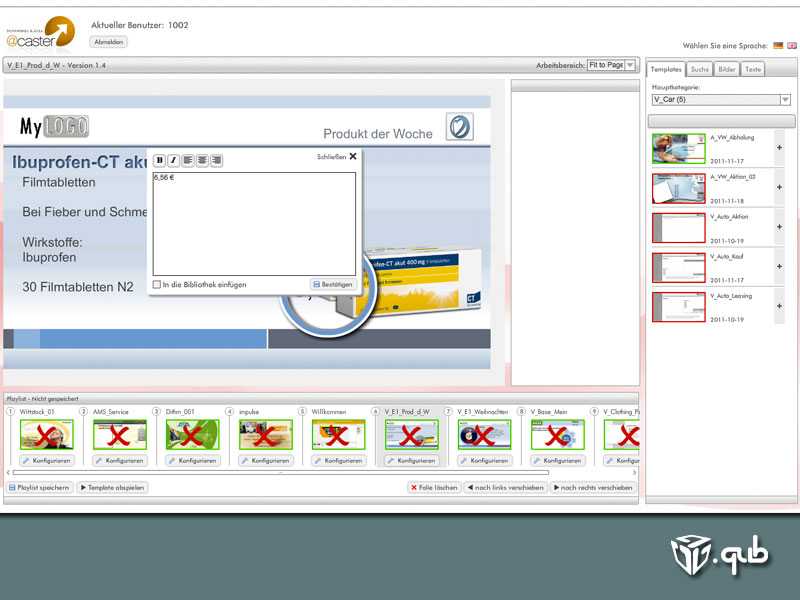Screen dimensions: 800x600
Task: Select Dithm_001 playlist thumbnail
Action: click(x=192, y=435)
